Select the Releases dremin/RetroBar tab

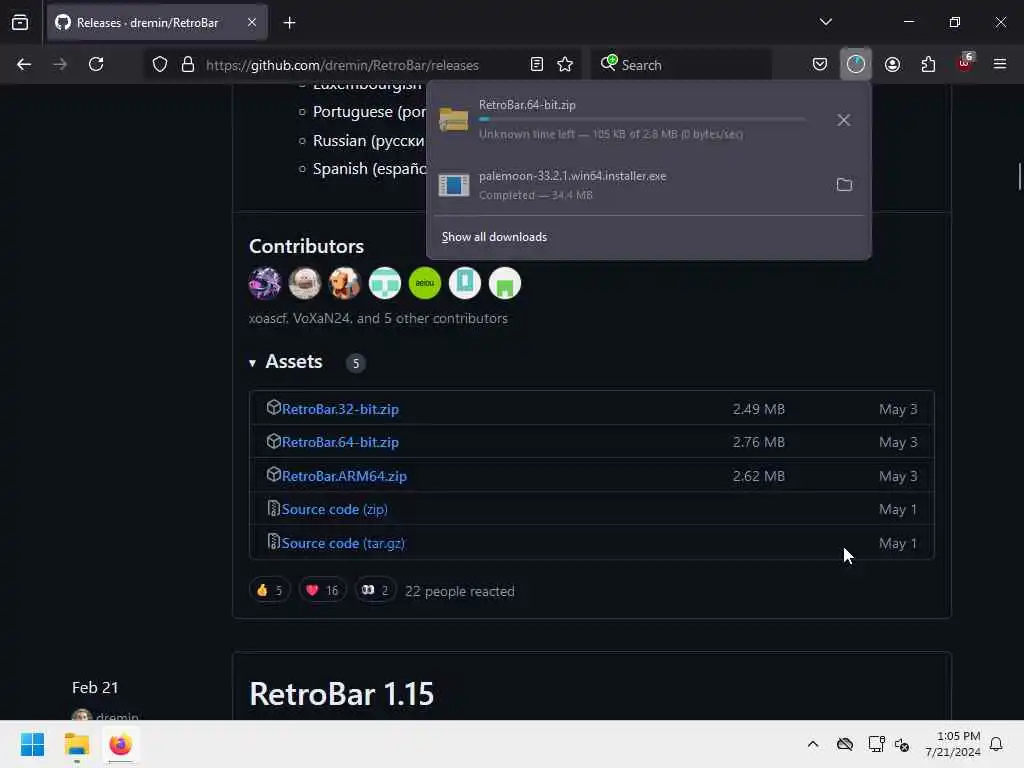(157, 22)
